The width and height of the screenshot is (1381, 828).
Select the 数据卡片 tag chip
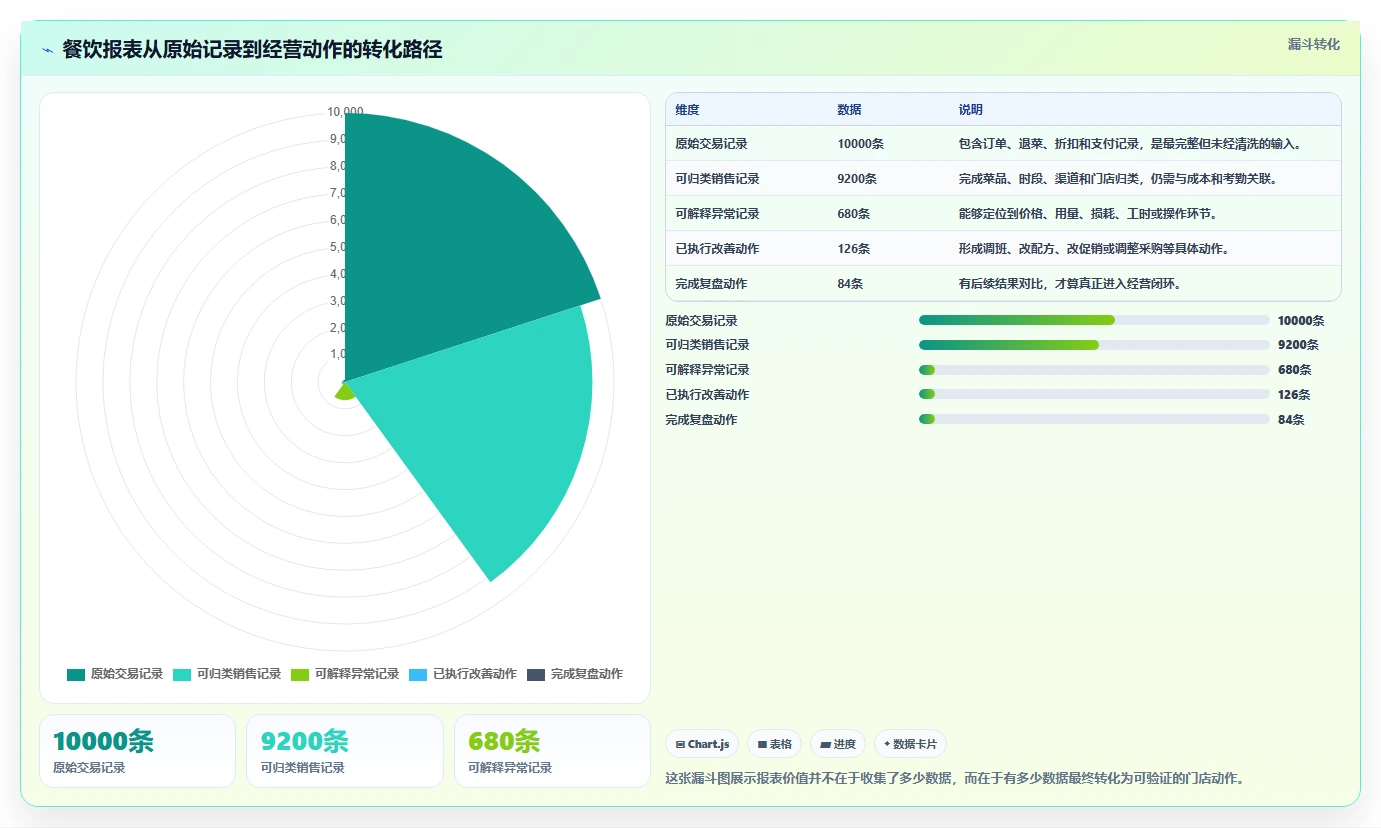(910, 744)
